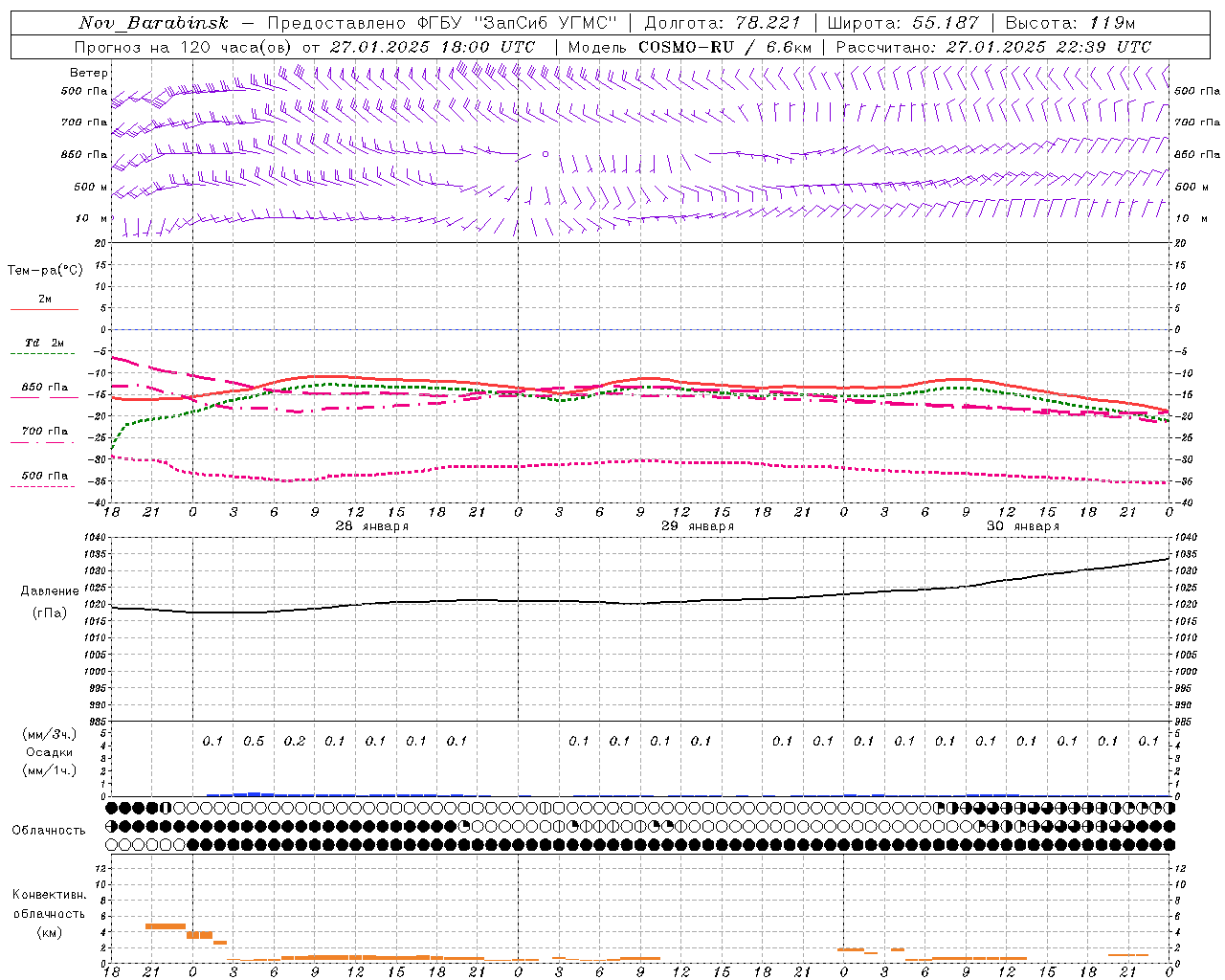Click the Nov_Barabinsk station title
Image resolution: width=1225 pixels, height=980 pixels.
click(155, 23)
